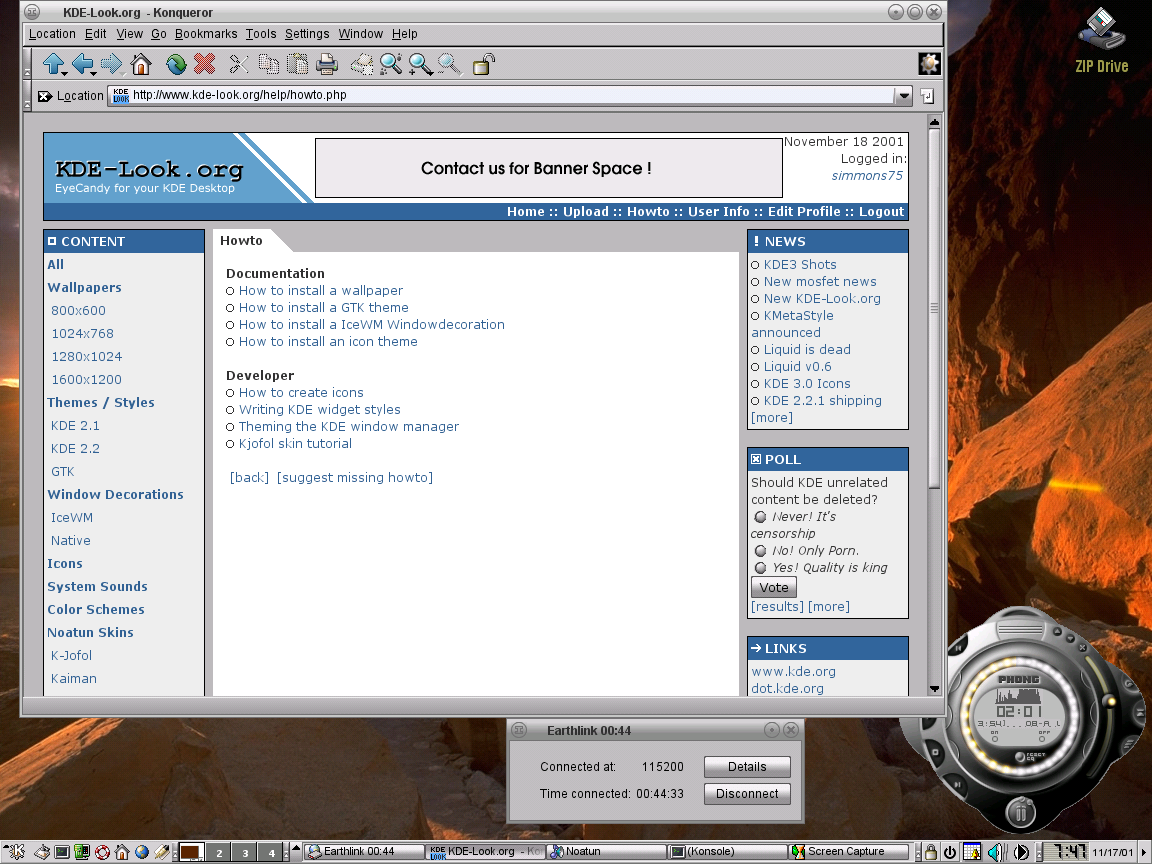Viewport: 1152px width, 864px height.
Task: Switch to the Screen Capture taskbar entry
Action: click(x=849, y=852)
